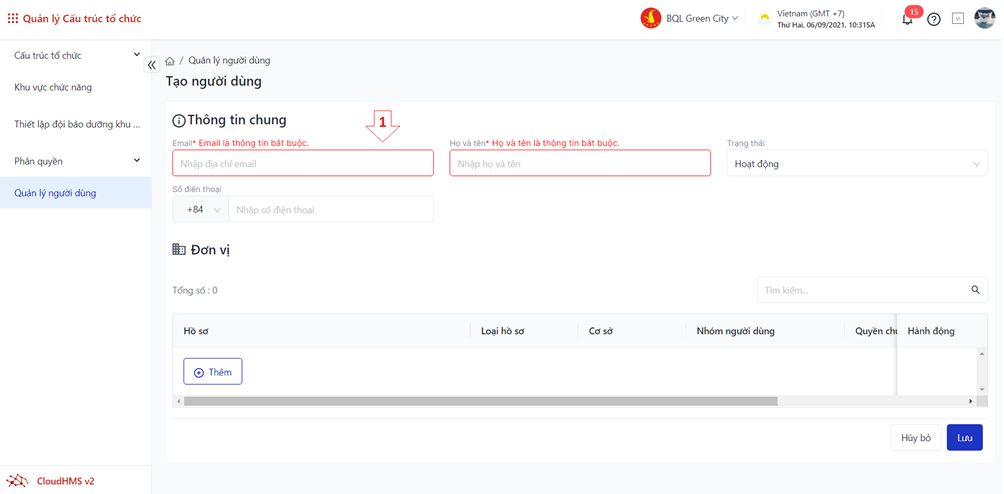
Task: Click the Thông tin chung info icon
Action: tap(179, 120)
